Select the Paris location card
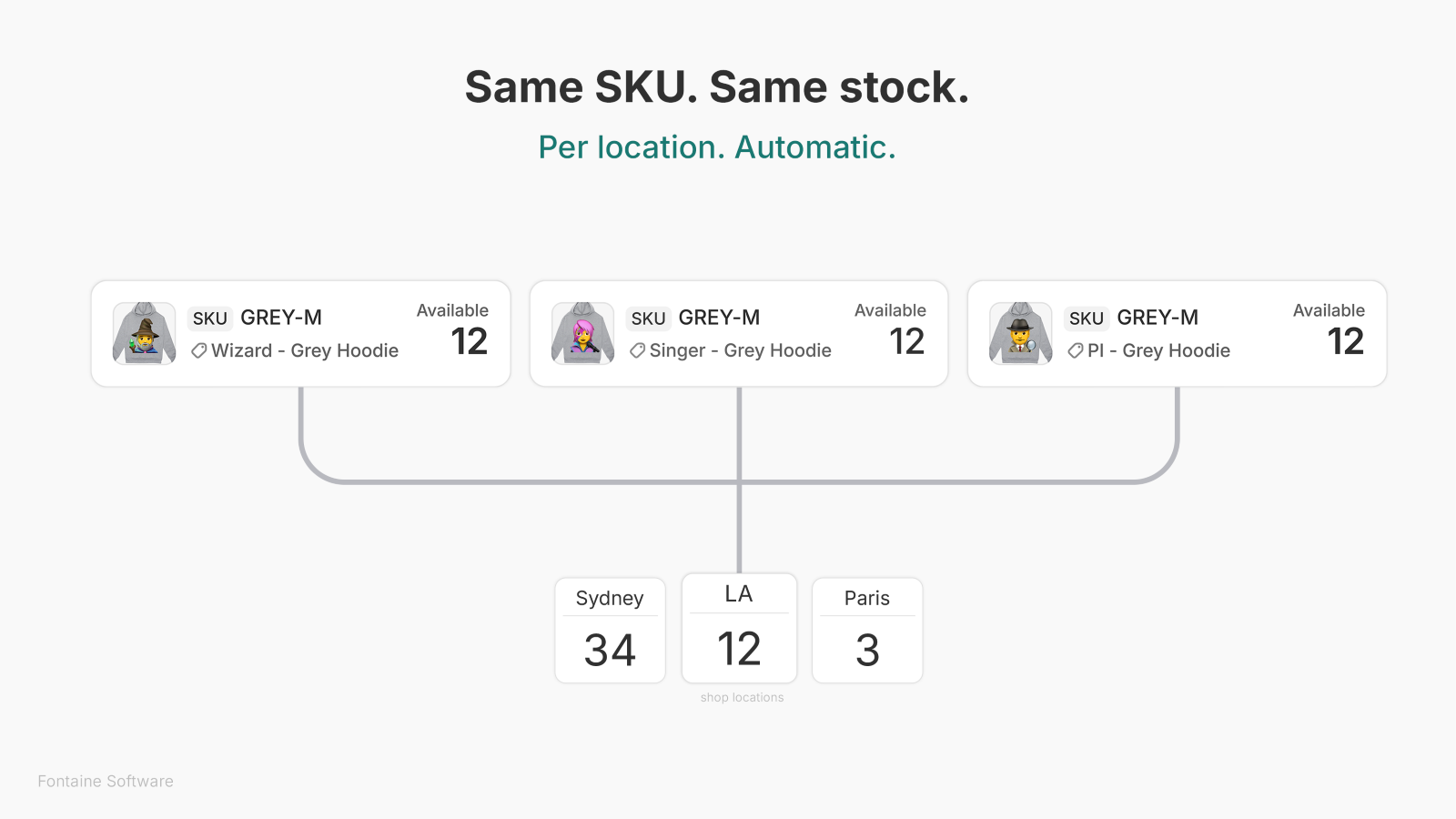 867,630
